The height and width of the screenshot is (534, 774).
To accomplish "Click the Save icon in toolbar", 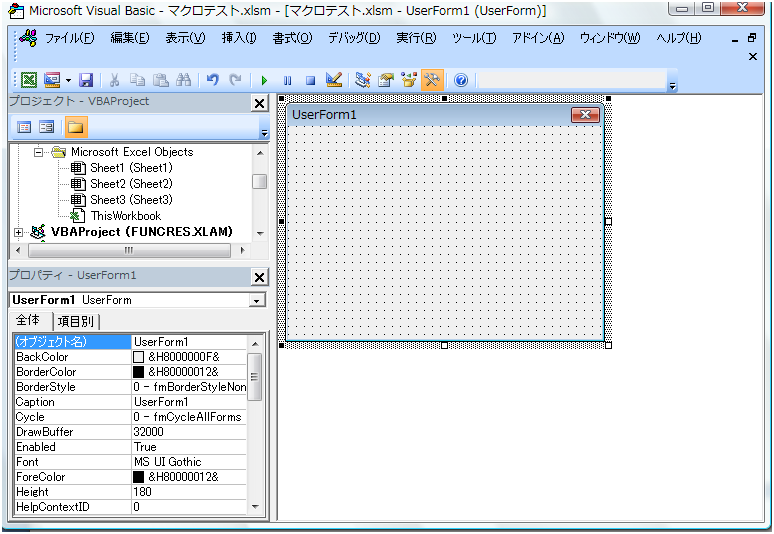I will tap(86, 80).
